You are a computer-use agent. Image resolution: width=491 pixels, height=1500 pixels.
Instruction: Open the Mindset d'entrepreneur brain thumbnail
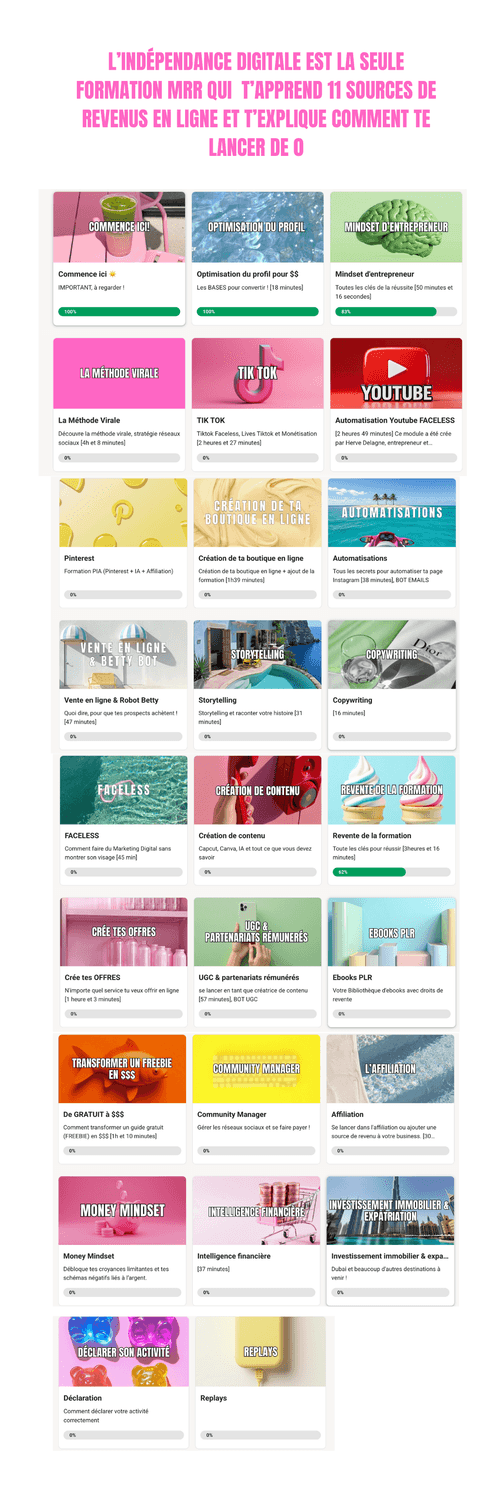pos(396,226)
